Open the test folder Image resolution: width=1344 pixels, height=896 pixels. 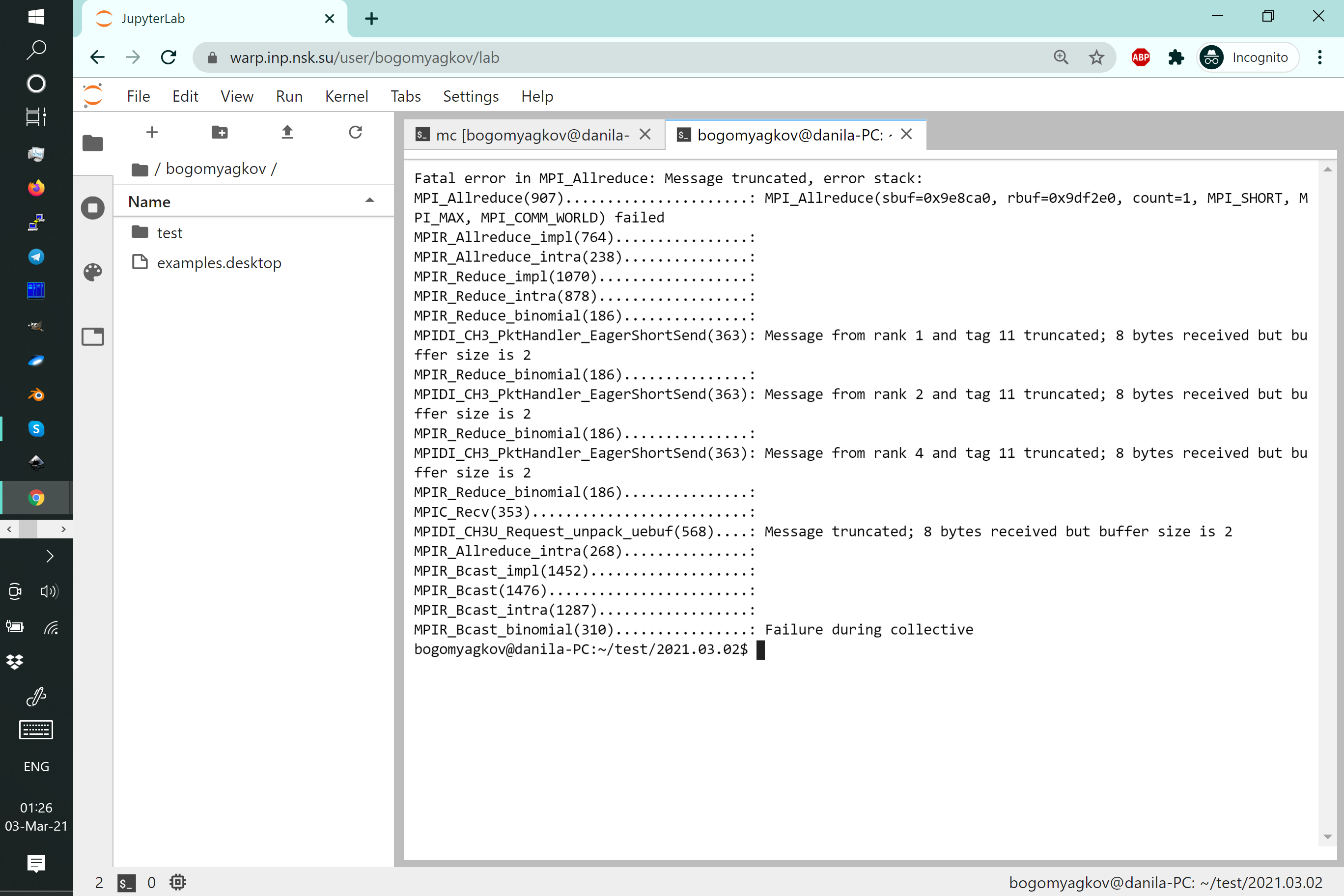pos(169,232)
